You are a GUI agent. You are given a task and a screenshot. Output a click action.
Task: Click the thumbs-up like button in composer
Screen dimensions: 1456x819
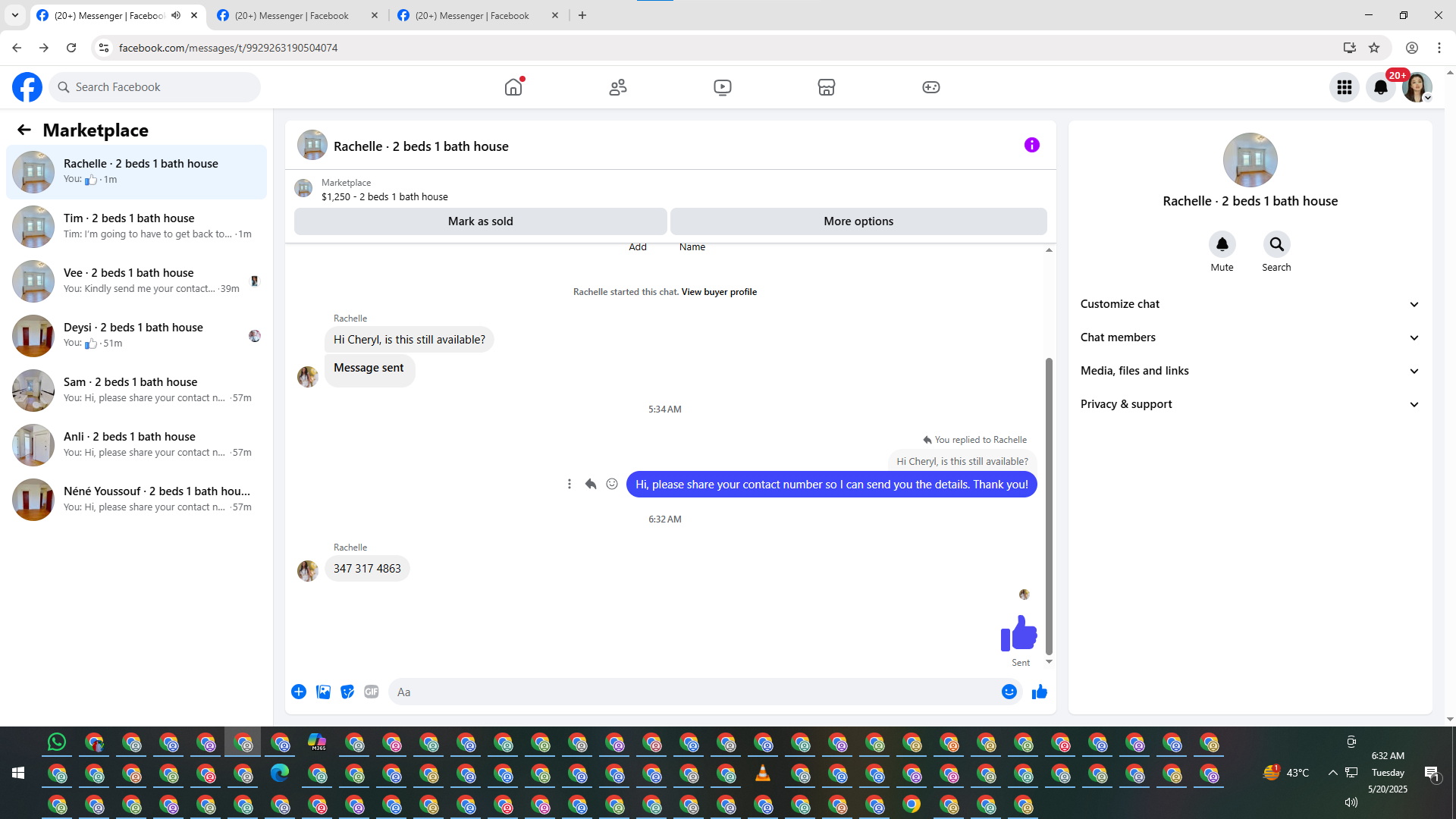point(1039,692)
